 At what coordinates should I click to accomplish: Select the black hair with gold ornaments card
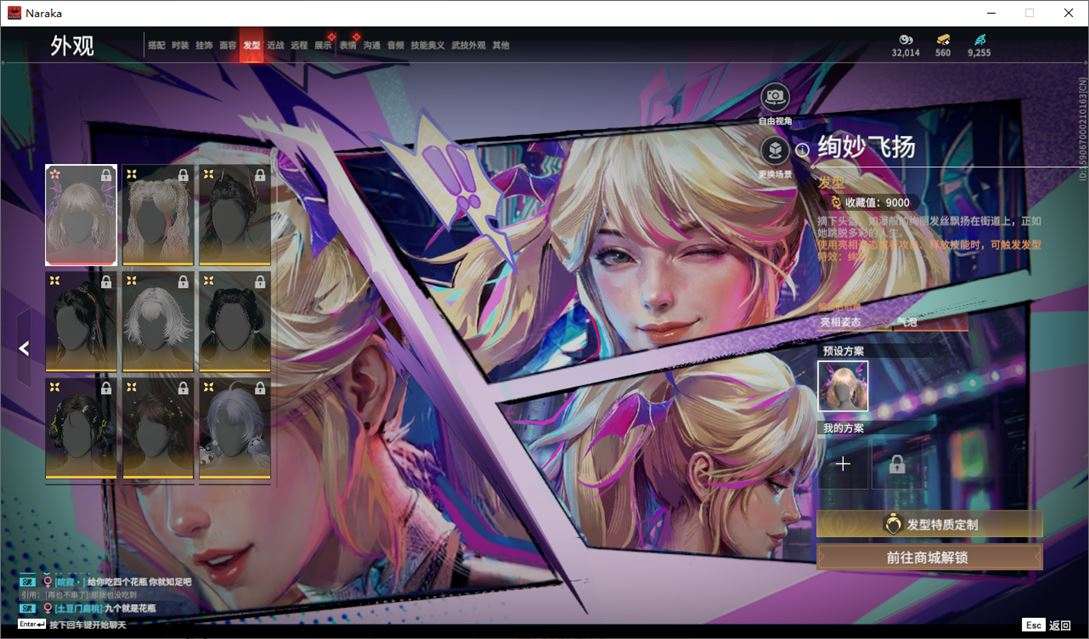tap(81, 428)
